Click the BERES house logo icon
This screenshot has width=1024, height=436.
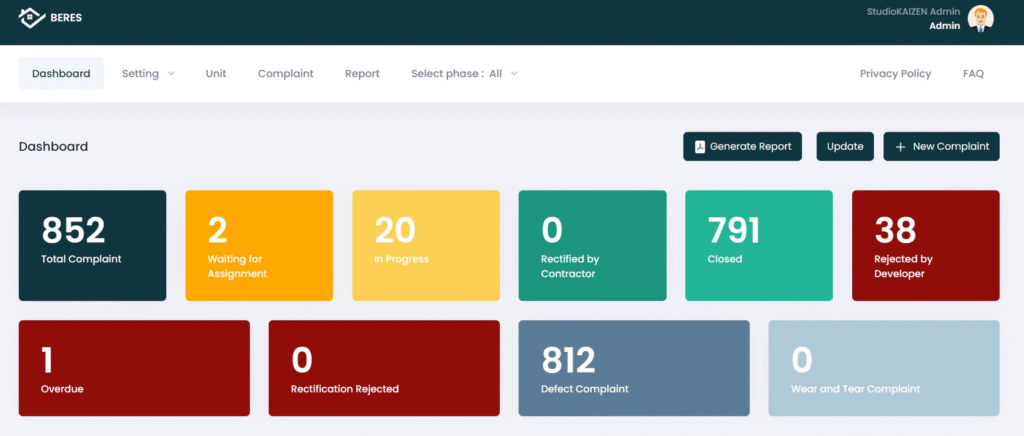[32, 17]
